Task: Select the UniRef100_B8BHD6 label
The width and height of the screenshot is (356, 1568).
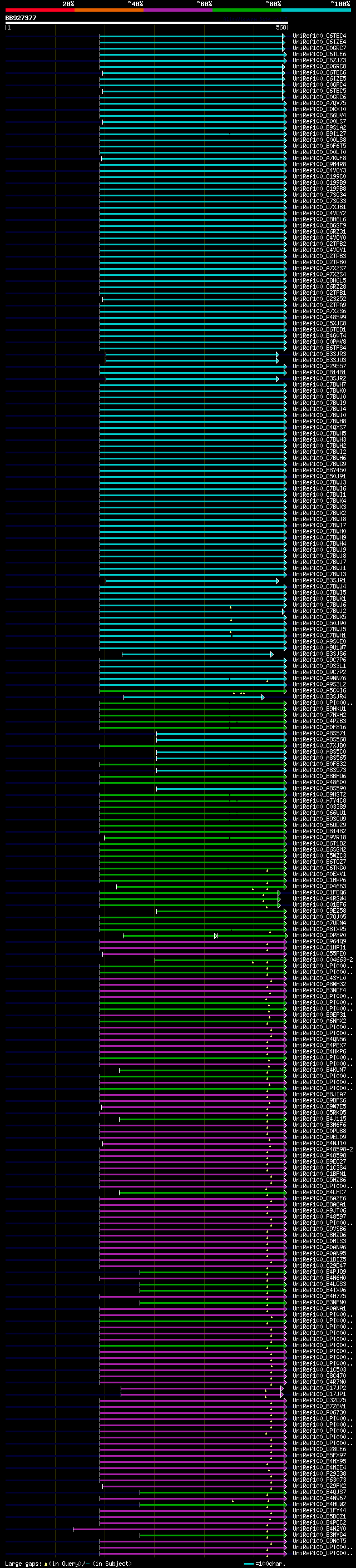Action: coord(319,776)
